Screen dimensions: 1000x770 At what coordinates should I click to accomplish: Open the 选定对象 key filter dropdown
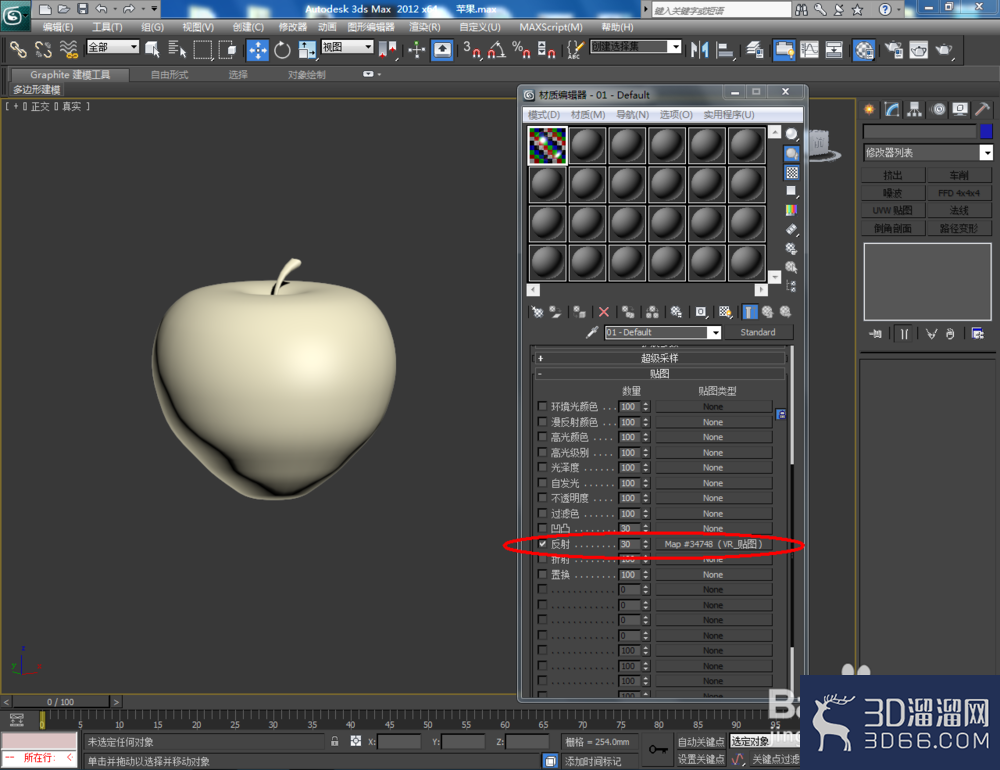[764, 741]
